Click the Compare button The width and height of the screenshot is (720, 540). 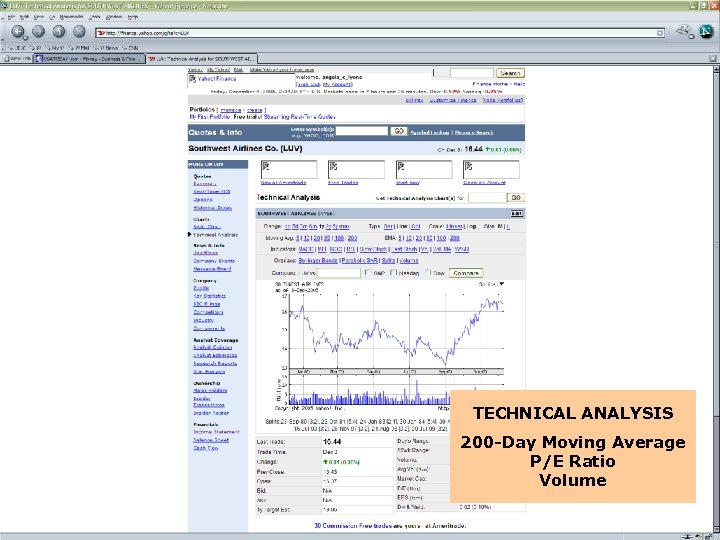click(x=466, y=273)
